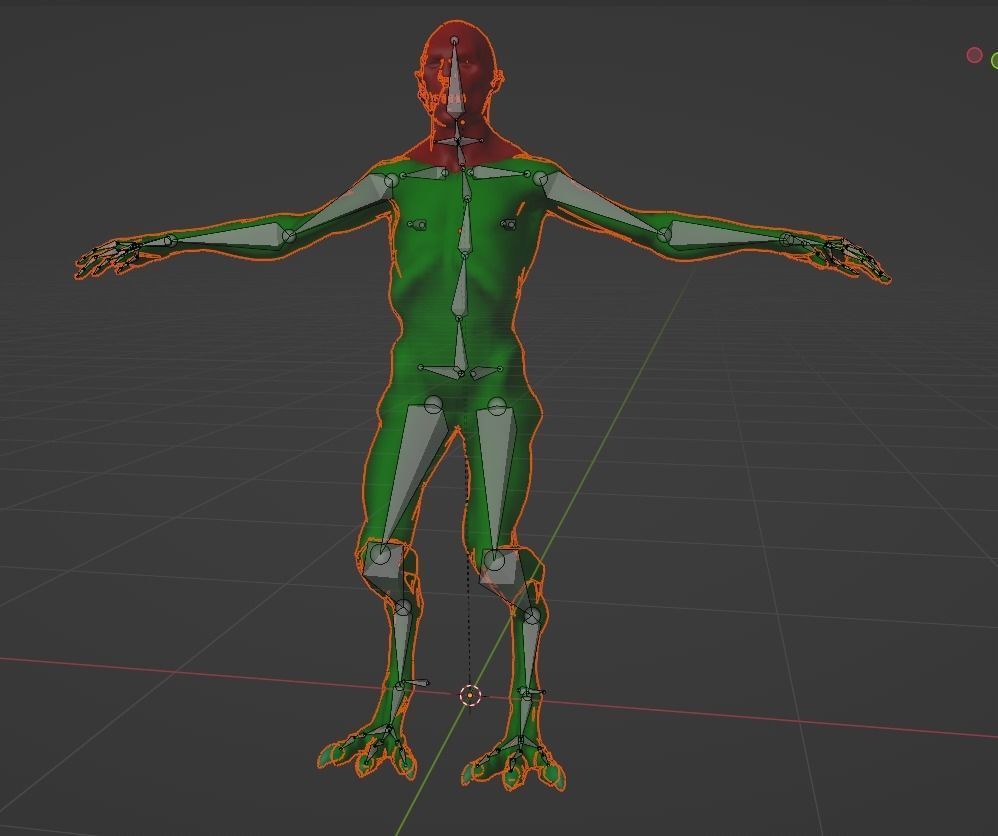Select the shoulder bone on screen-right side

click(500, 173)
